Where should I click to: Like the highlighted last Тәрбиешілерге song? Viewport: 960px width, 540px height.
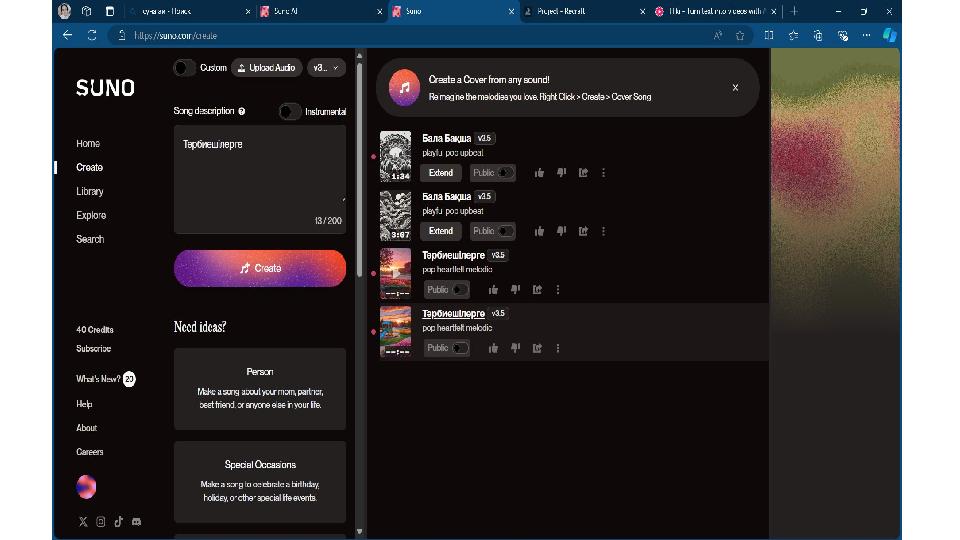coord(493,348)
